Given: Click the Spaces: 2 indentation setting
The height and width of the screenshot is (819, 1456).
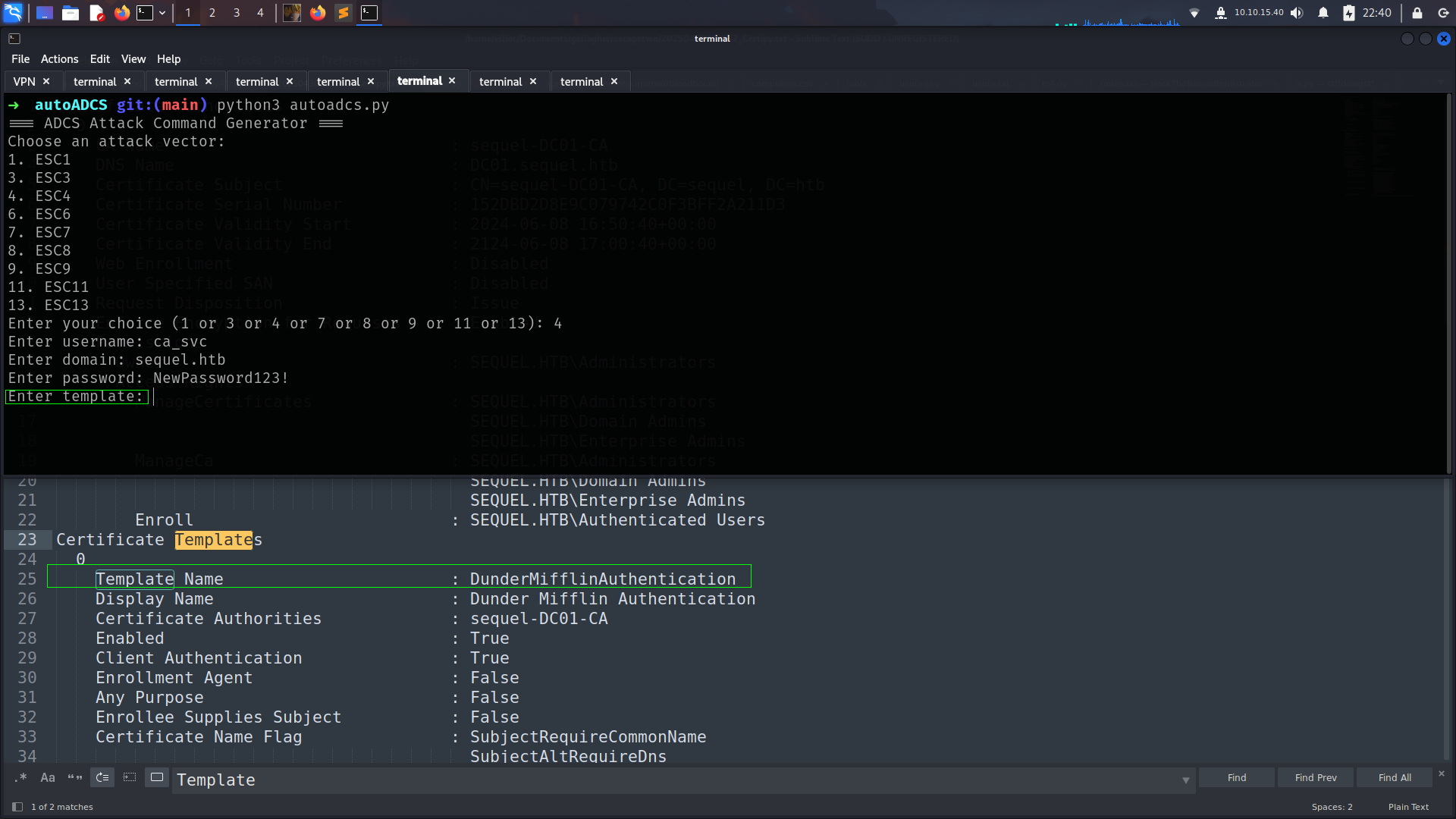Looking at the screenshot, I should click(1332, 807).
